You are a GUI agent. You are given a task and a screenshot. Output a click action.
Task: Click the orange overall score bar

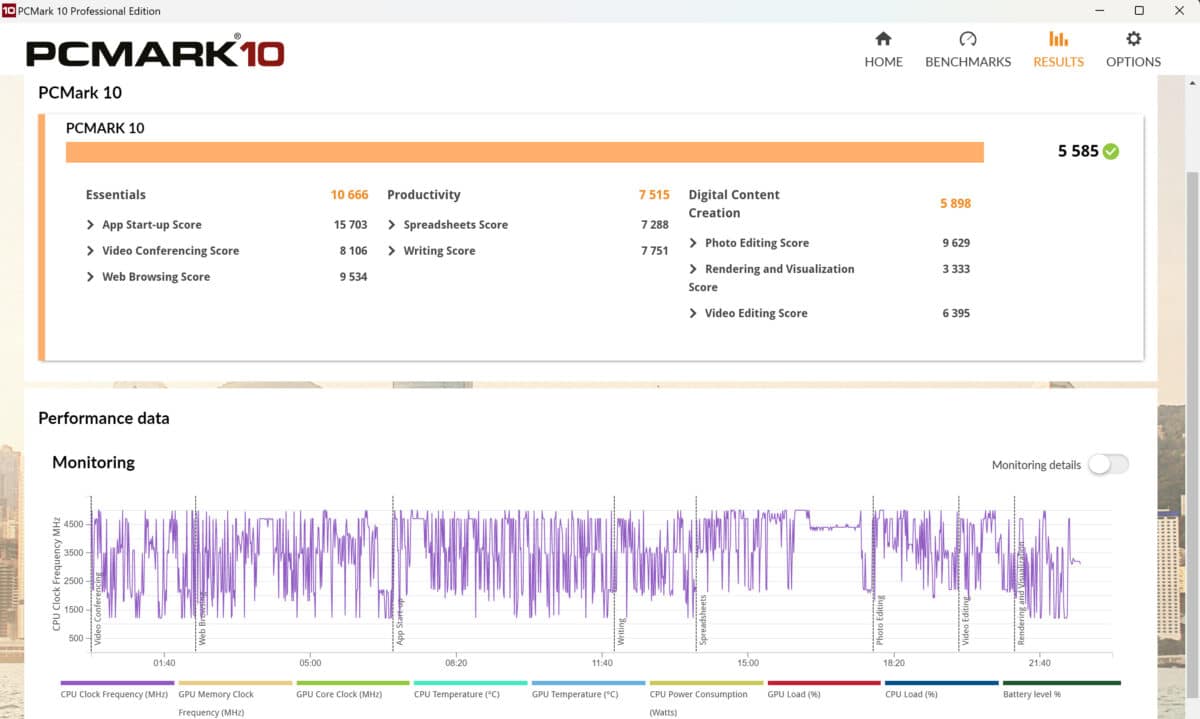tap(525, 152)
